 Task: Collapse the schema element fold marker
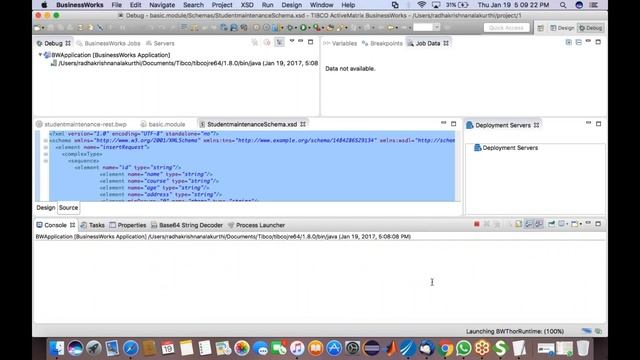(46, 140)
